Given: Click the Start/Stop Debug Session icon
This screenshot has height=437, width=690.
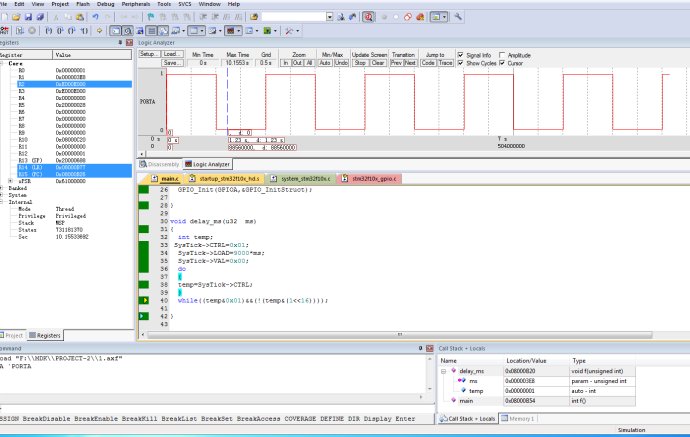Looking at the screenshot, I should [368, 17].
